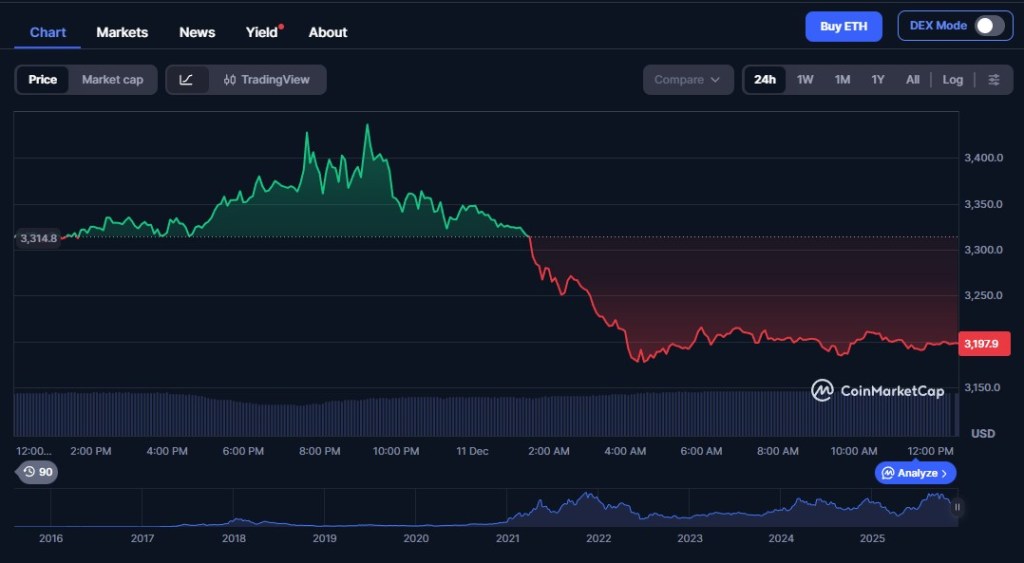Select the 1W time range

point(805,80)
